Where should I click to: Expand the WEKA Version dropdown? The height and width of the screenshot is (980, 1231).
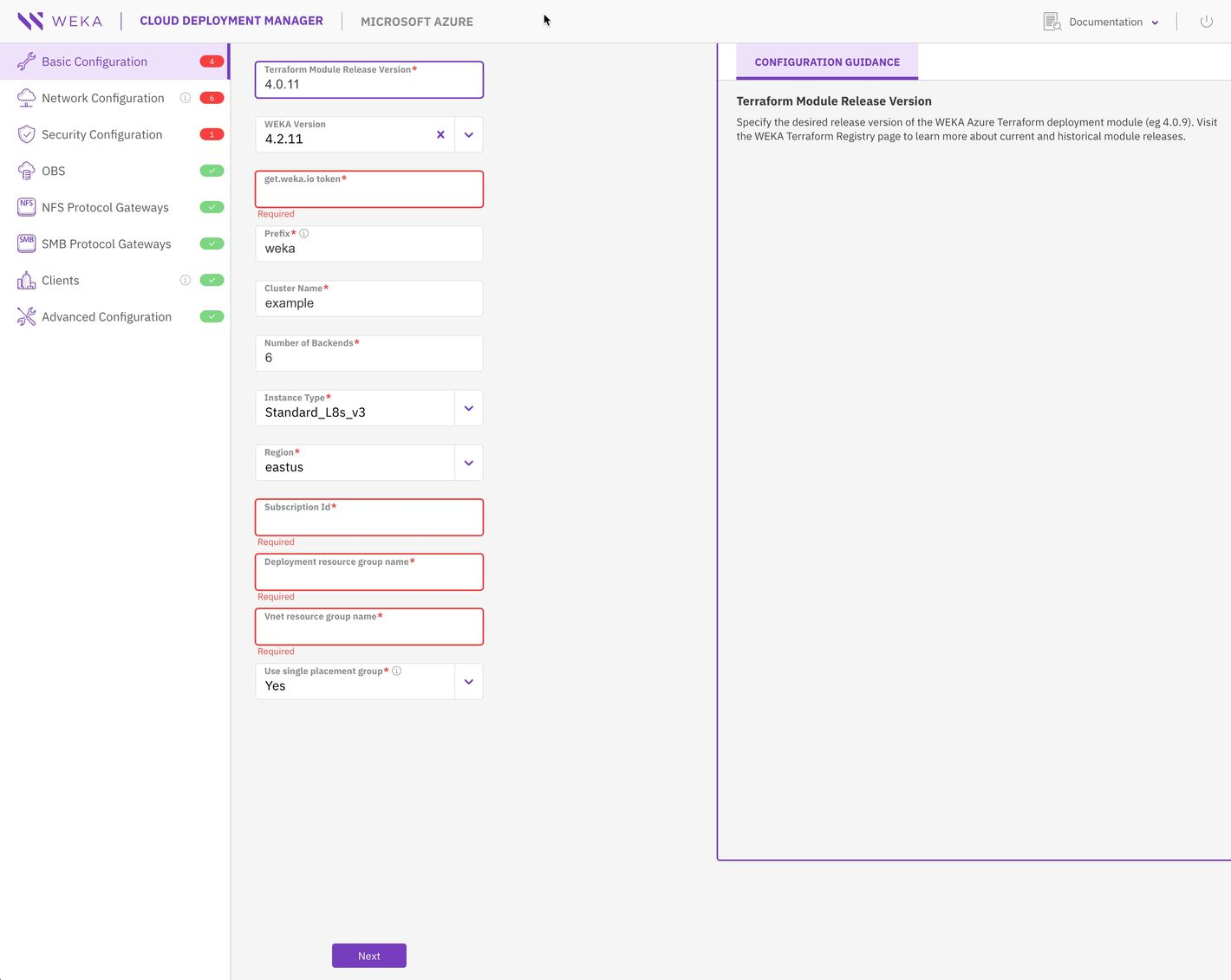pos(469,134)
